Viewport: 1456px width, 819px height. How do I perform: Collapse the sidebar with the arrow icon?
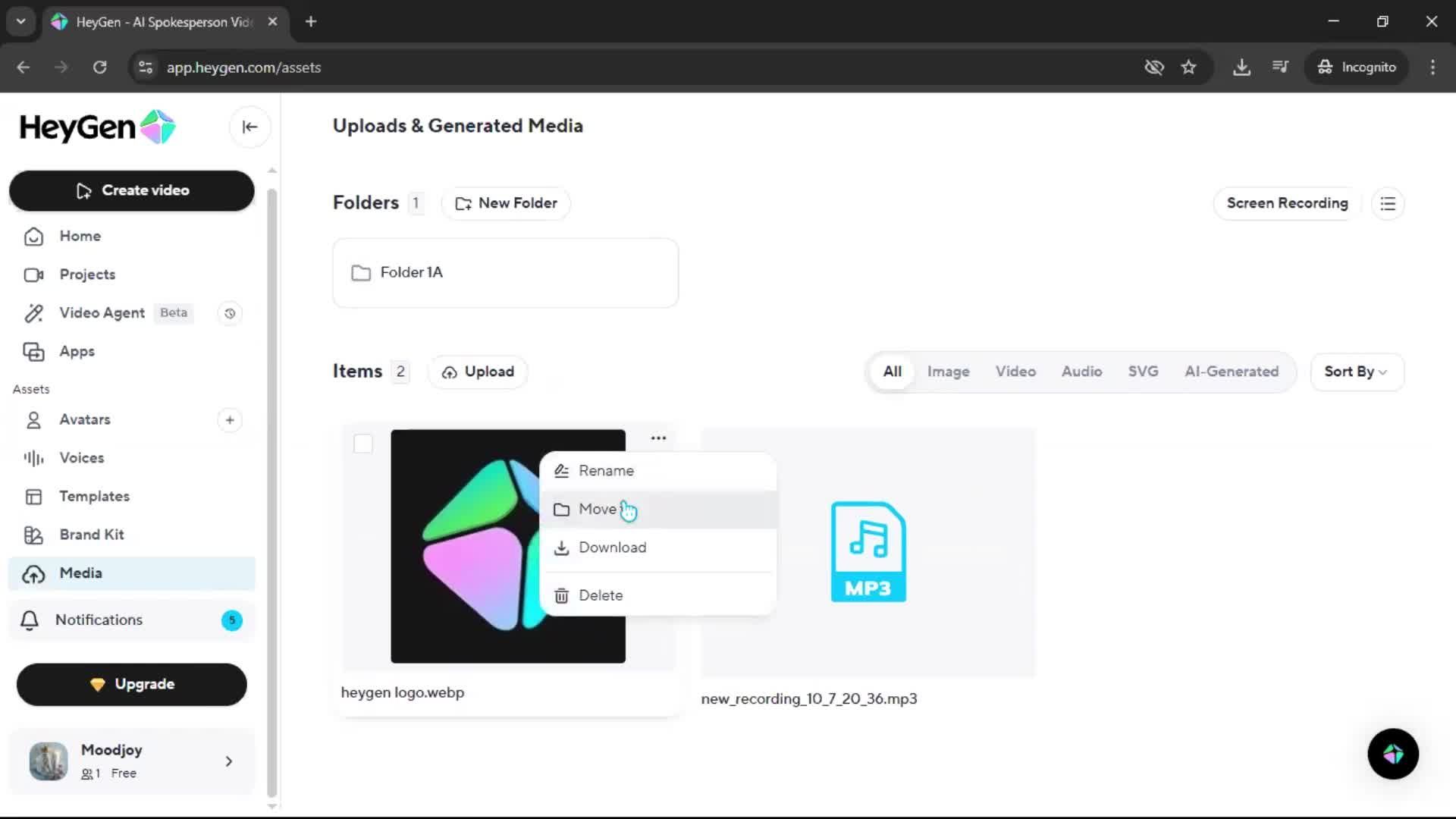pos(249,127)
